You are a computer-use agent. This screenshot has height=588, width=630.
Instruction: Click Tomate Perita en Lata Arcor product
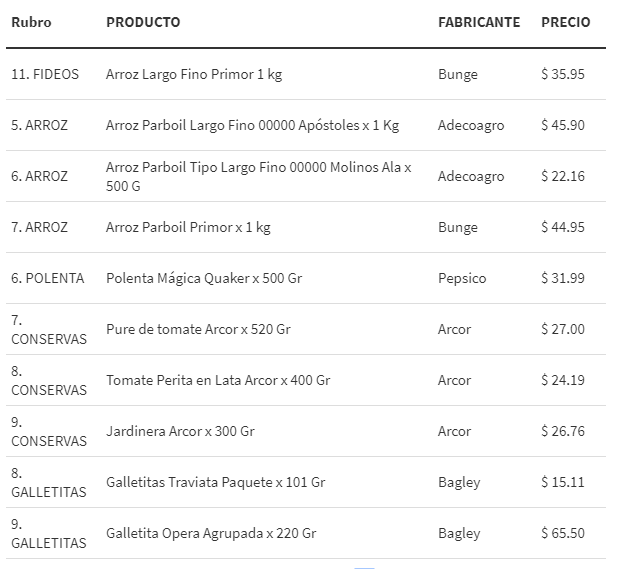click(218, 380)
